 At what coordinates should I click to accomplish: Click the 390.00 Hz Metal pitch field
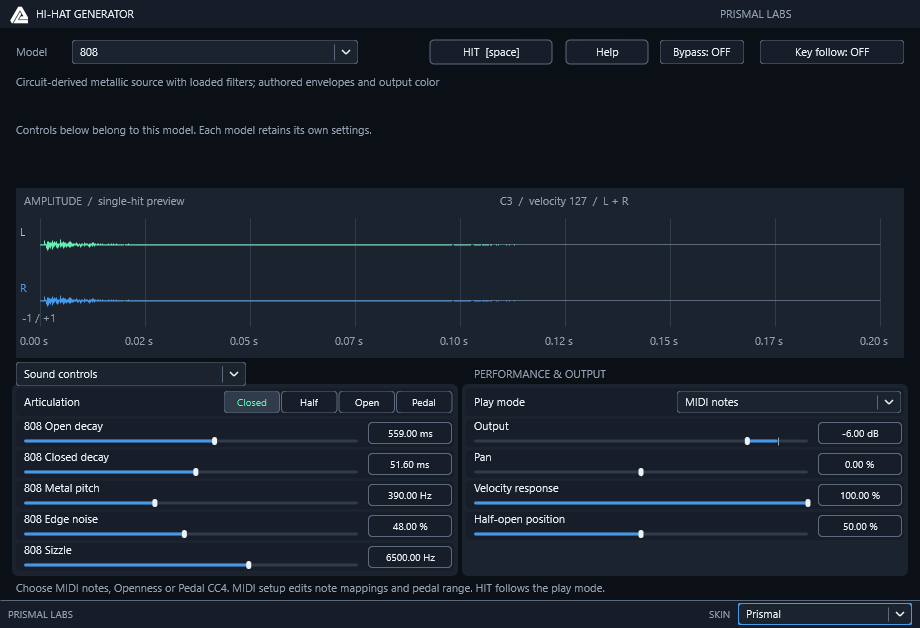410,496
